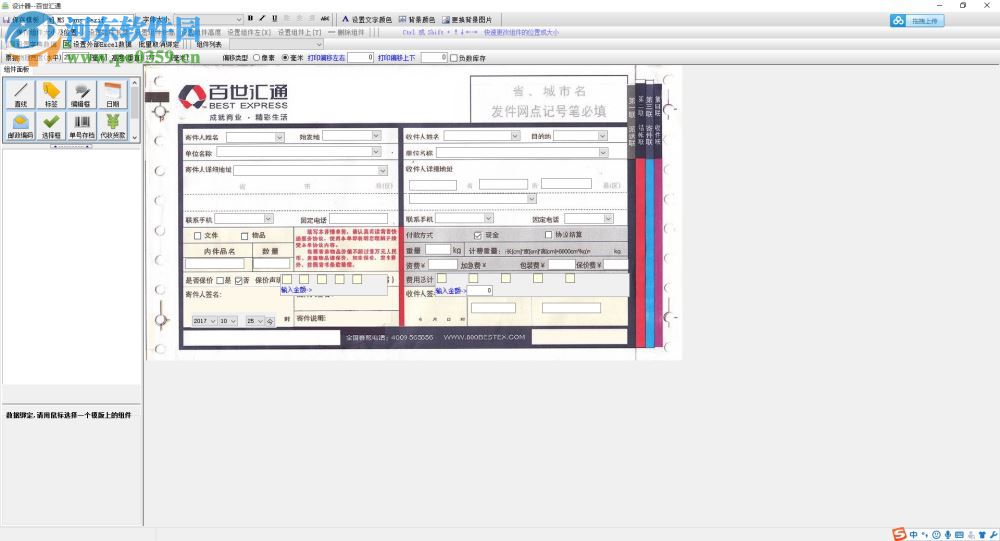Open Sogou input method icon in tray
The height and width of the screenshot is (541, 1000).
coord(899,534)
